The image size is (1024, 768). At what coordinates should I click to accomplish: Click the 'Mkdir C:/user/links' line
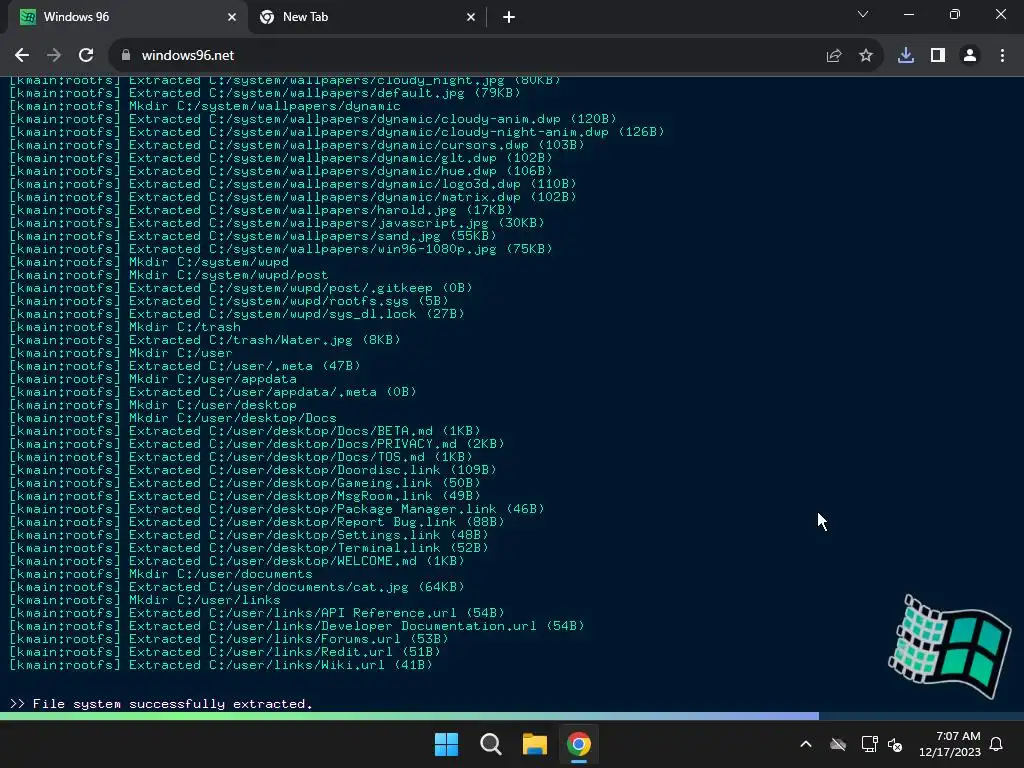145,600
